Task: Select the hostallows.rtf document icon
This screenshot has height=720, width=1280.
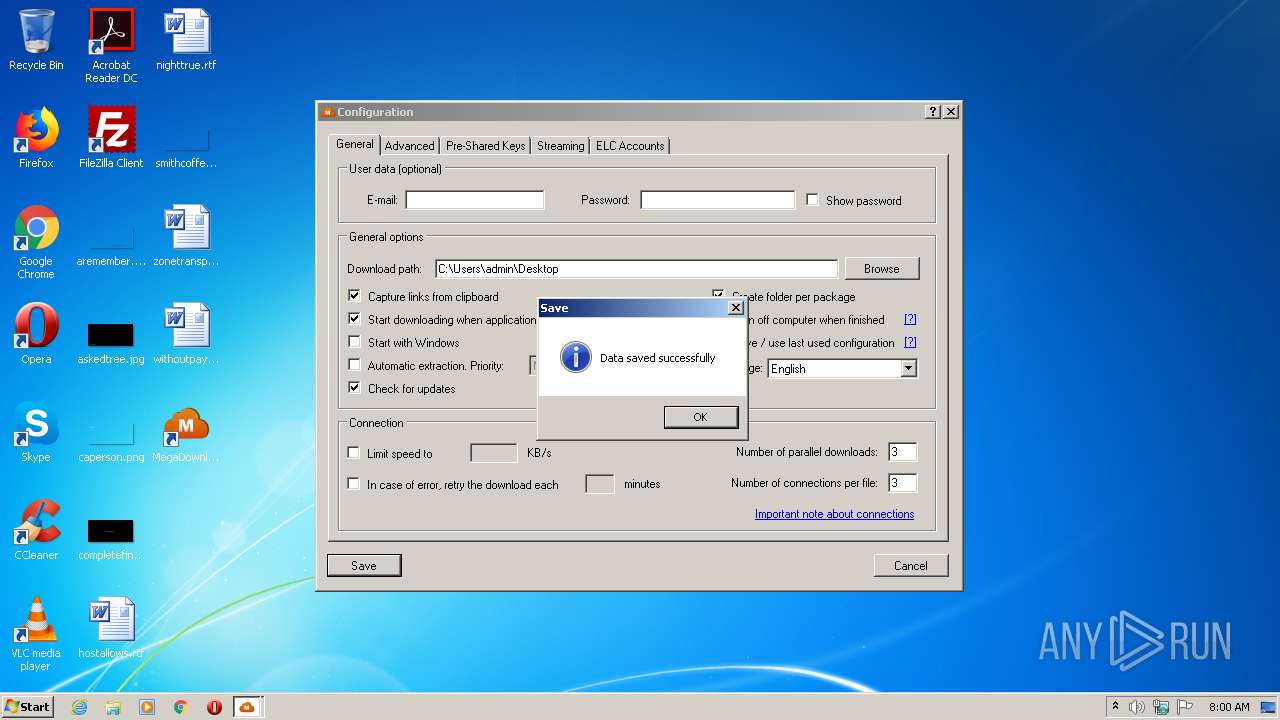Action: [111, 628]
